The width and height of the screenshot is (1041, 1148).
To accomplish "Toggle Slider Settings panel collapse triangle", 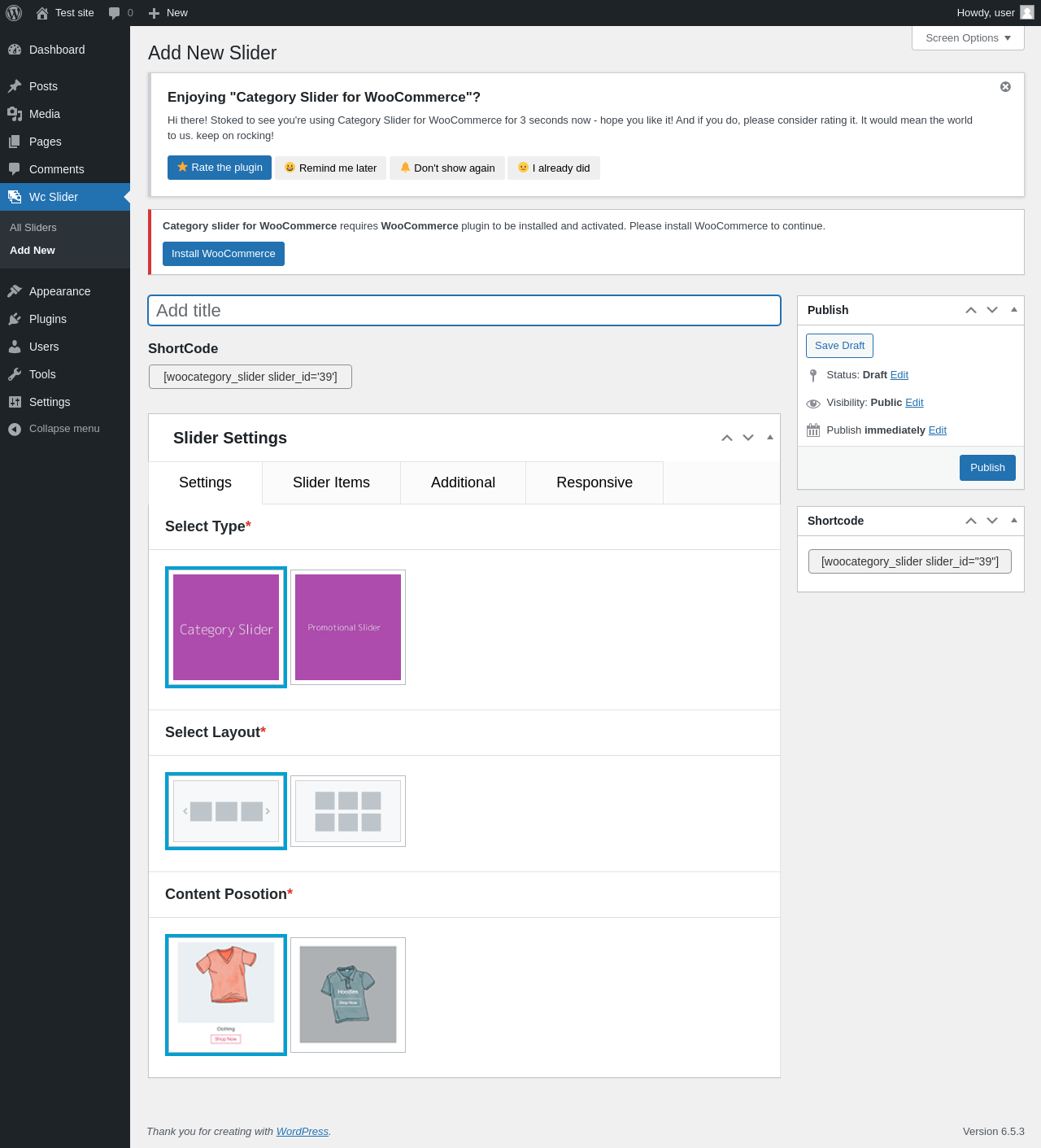I will click(x=770, y=438).
